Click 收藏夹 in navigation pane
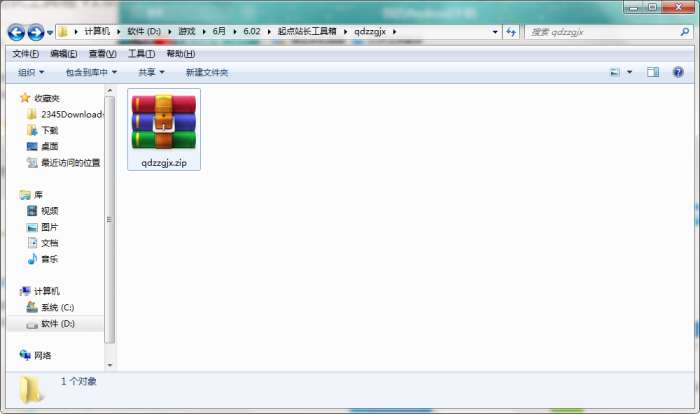Image resolution: width=700 pixels, height=414 pixels. [x=46, y=98]
